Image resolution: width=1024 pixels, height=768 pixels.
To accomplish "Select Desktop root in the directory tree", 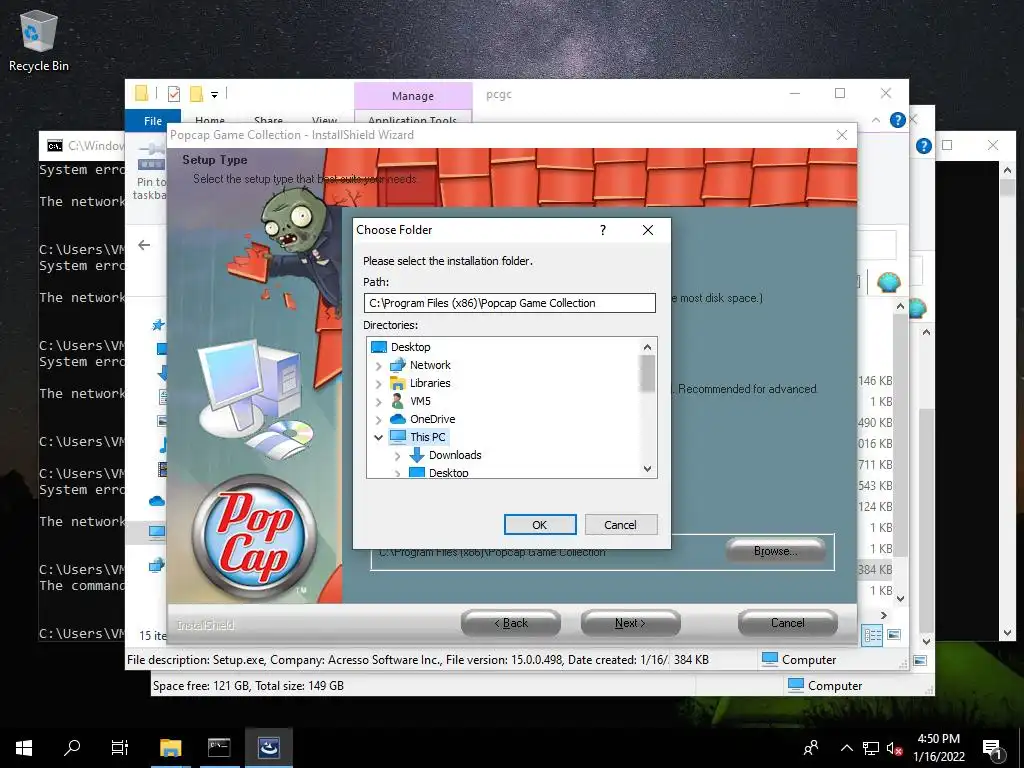I will point(410,347).
